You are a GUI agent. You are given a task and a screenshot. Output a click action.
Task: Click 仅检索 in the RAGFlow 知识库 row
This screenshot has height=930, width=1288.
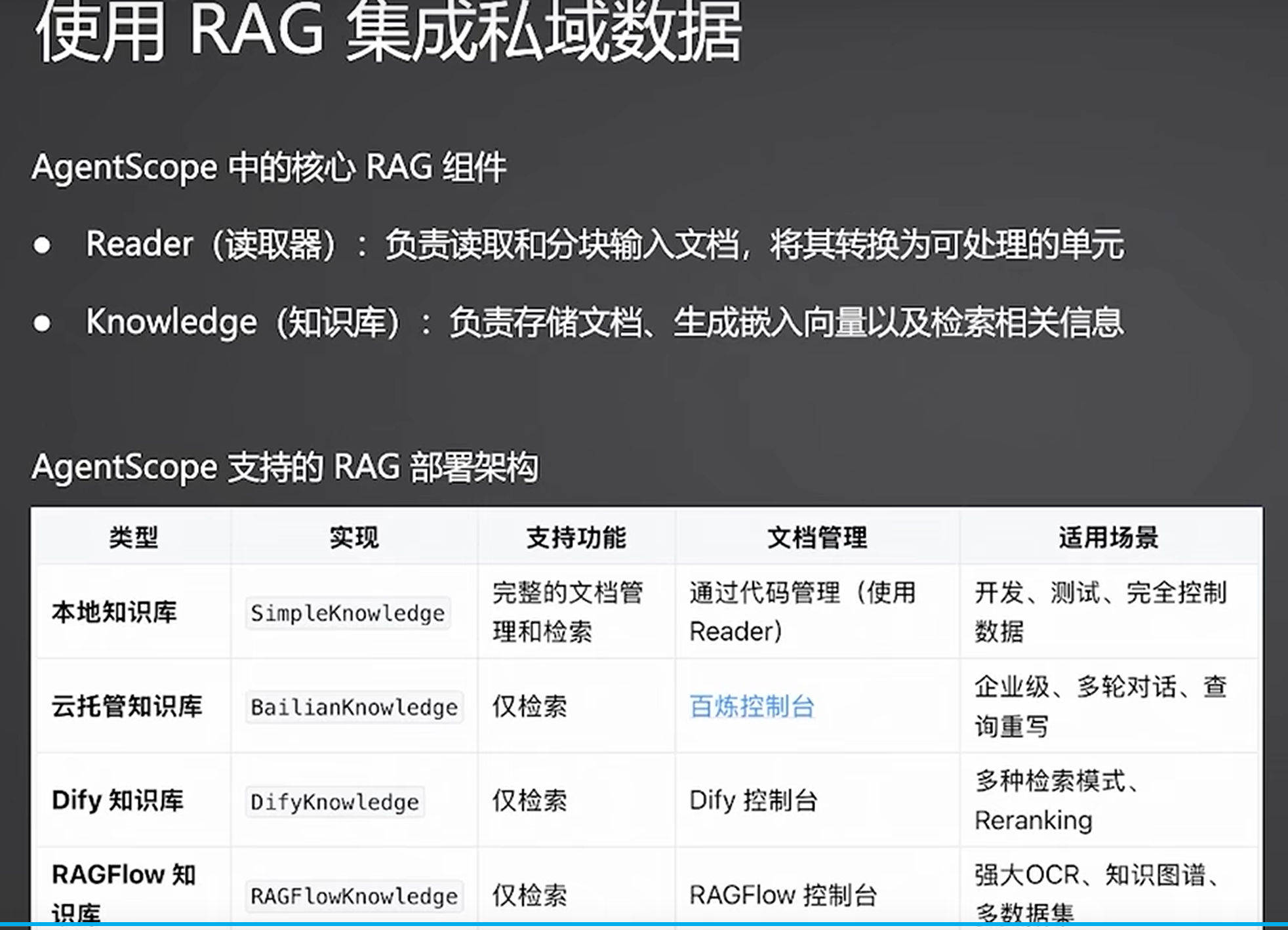(x=530, y=895)
